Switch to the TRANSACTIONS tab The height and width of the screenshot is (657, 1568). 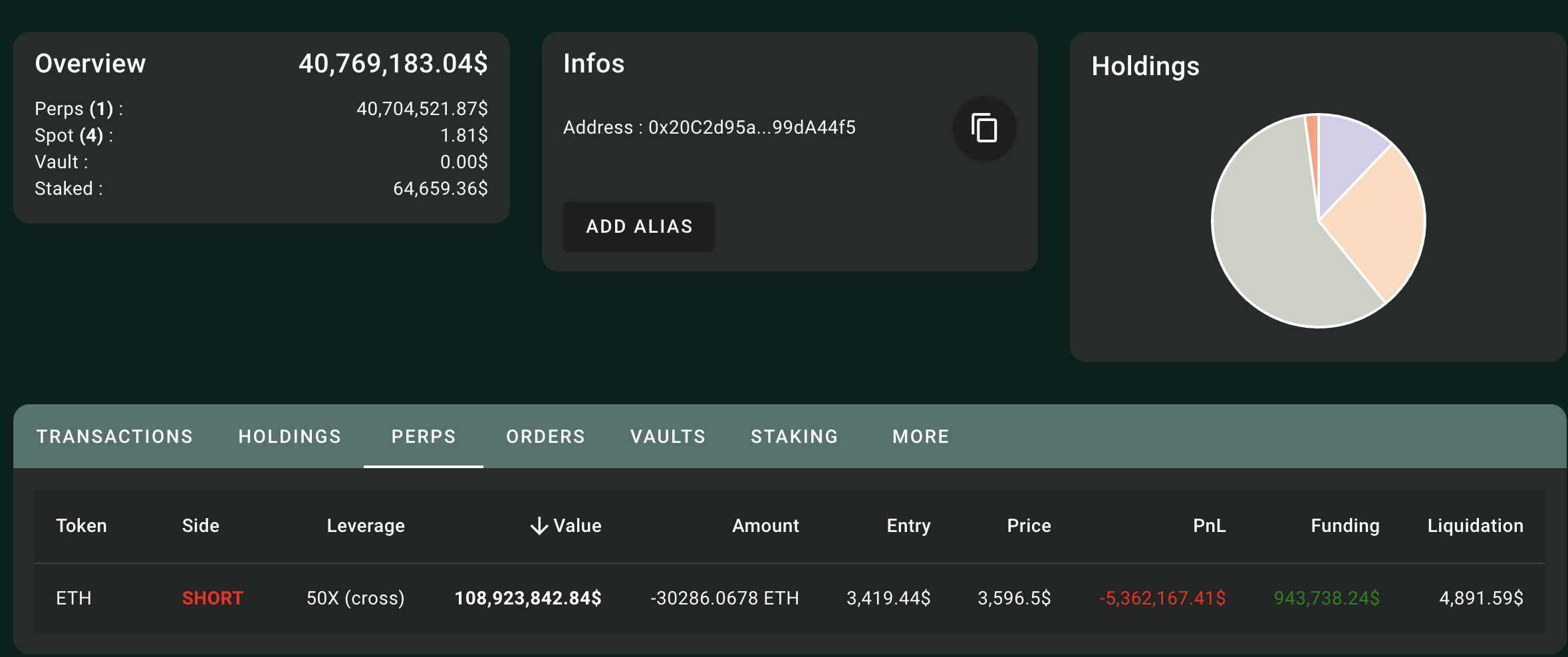coord(114,436)
